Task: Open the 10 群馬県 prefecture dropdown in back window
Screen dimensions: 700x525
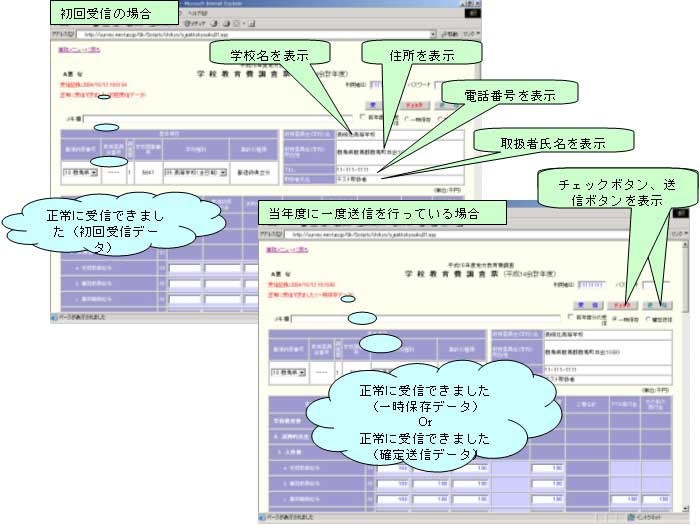Action: (x=80, y=172)
